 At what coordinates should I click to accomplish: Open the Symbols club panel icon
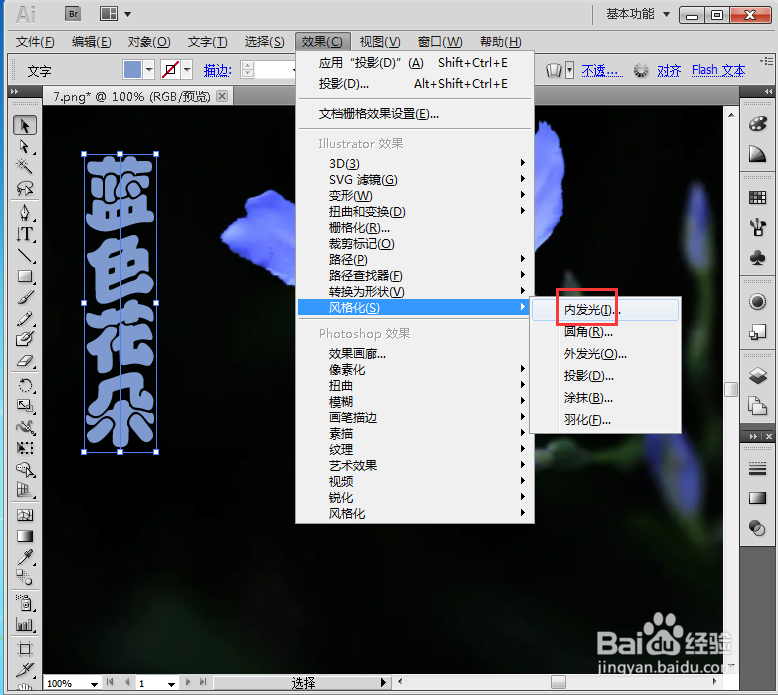[757, 257]
